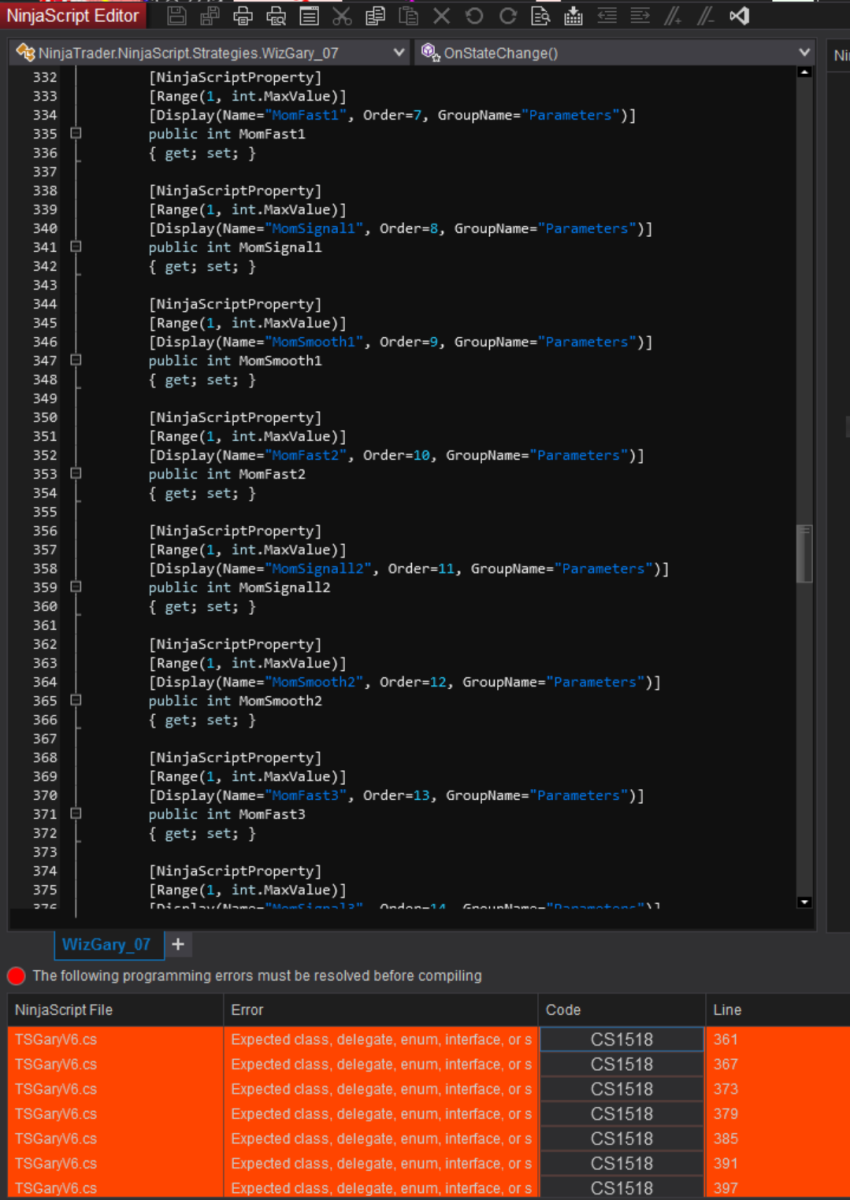Click the Redo arrow icon
This screenshot has height=1200, width=850.
[x=508, y=15]
